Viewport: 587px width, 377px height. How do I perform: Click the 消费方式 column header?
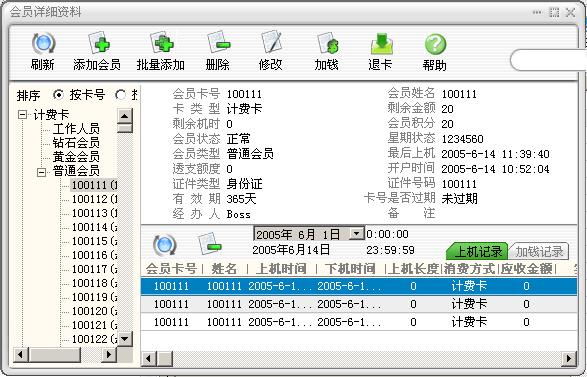pyautogui.click(x=469, y=268)
